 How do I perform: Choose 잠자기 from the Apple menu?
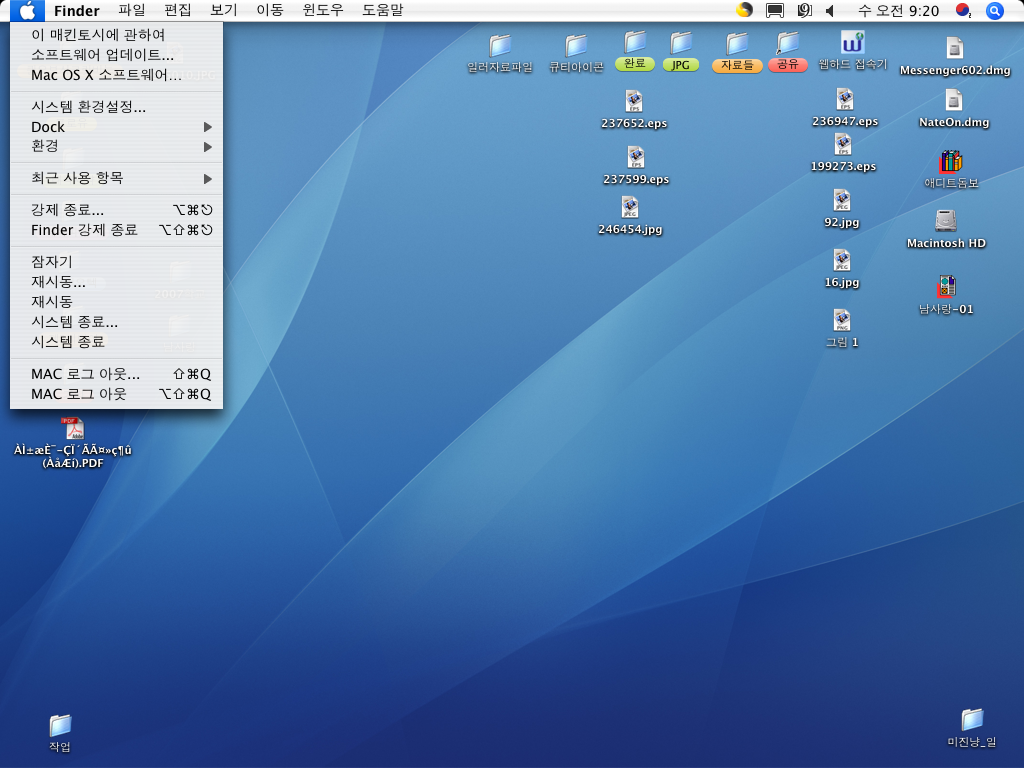pyautogui.click(x=52, y=262)
